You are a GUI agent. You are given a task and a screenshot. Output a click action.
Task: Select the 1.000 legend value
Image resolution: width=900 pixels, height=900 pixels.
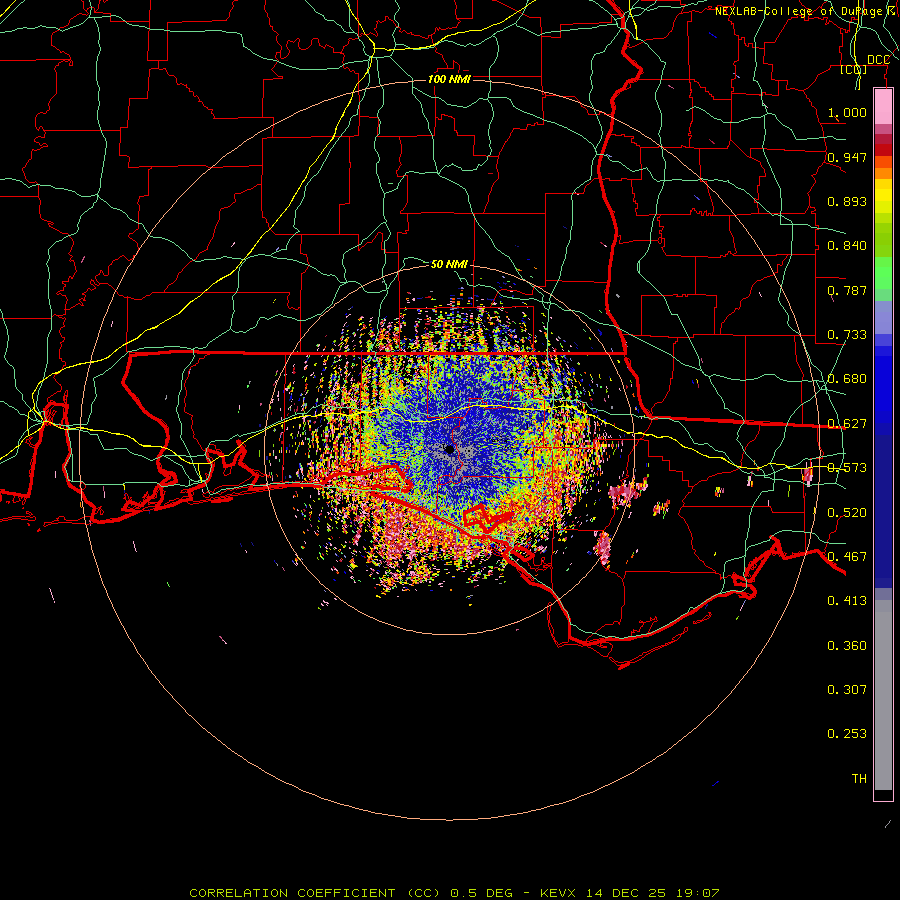coord(847,112)
